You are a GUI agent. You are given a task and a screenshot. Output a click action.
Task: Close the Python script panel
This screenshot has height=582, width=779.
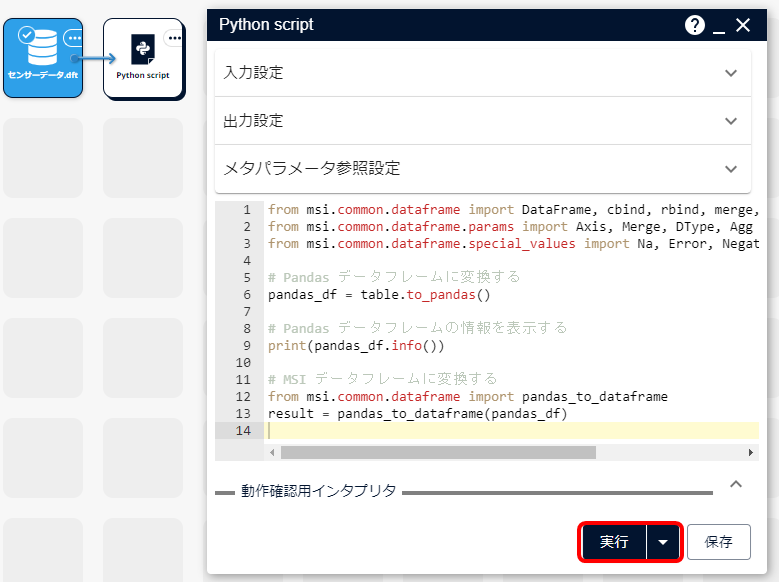point(743,25)
